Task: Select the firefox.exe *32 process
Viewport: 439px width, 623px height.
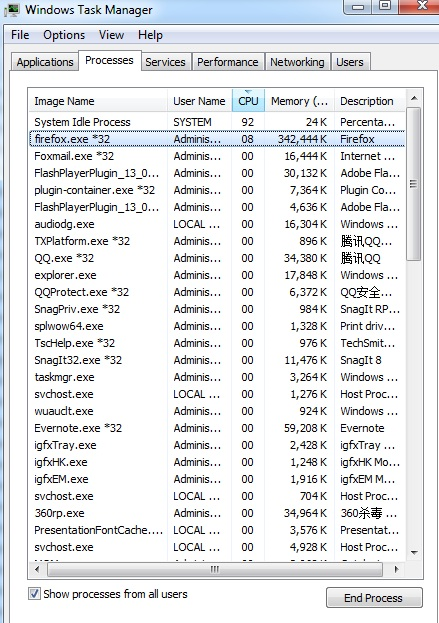Action: click(x=217, y=139)
